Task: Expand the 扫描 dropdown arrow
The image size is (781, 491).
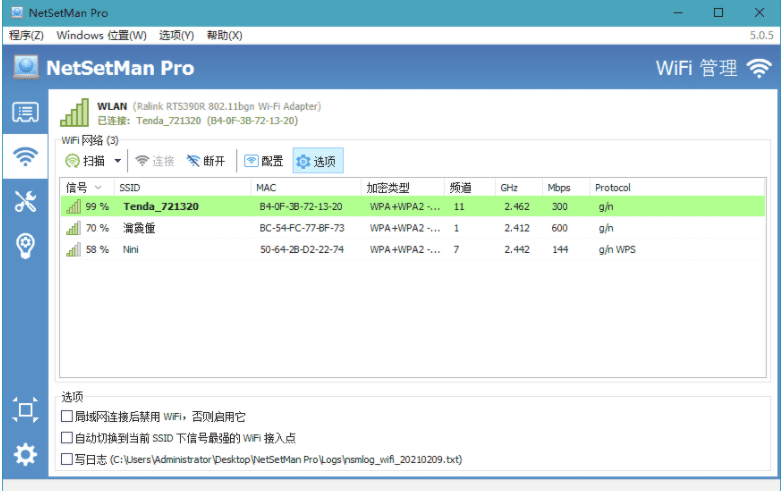Action: [x=118, y=161]
